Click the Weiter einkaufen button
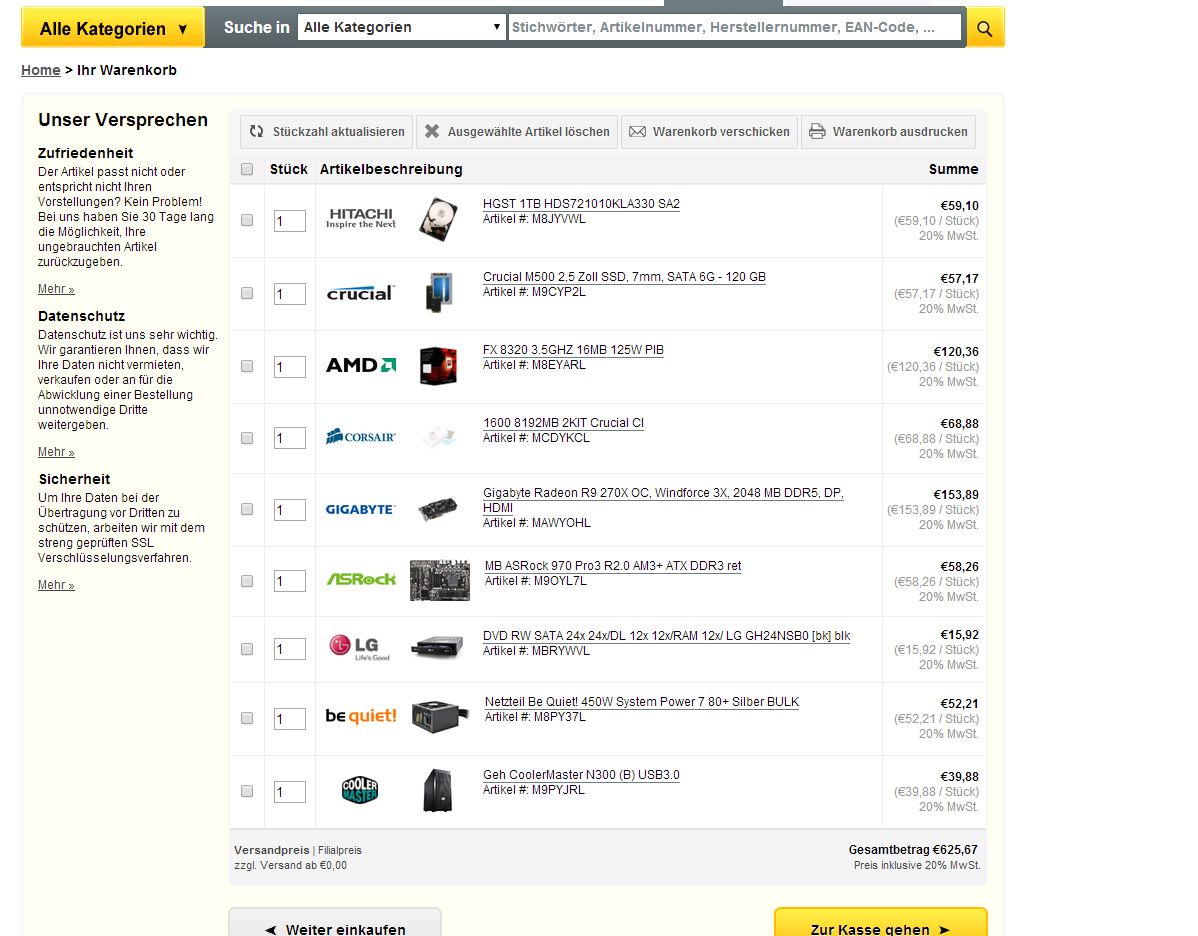The width and height of the screenshot is (1198, 936). pyautogui.click(x=335, y=924)
